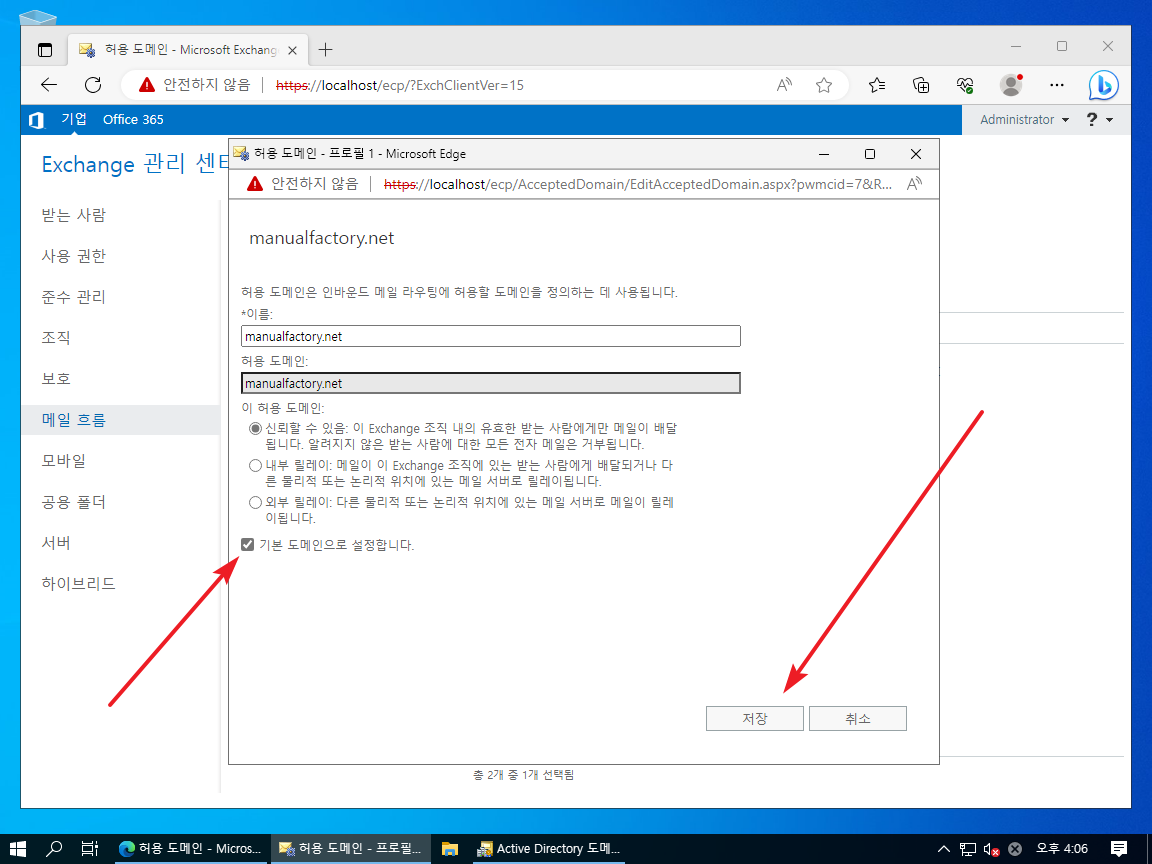Image resolution: width=1152 pixels, height=864 pixels.
Task: Close the 허용 도메인 browser tab
Action: [x=292, y=50]
